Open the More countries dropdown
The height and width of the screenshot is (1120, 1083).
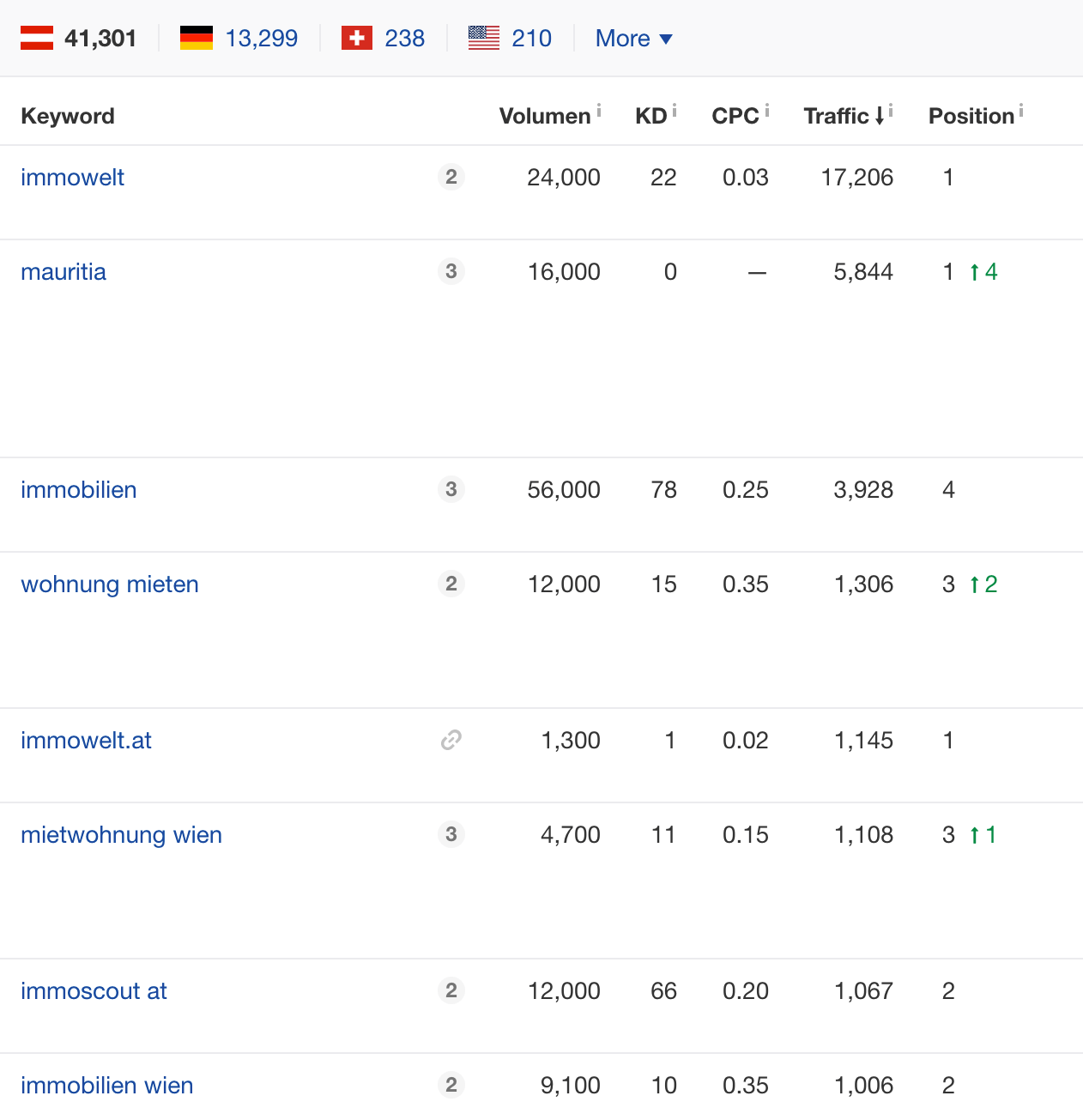pos(634,39)
